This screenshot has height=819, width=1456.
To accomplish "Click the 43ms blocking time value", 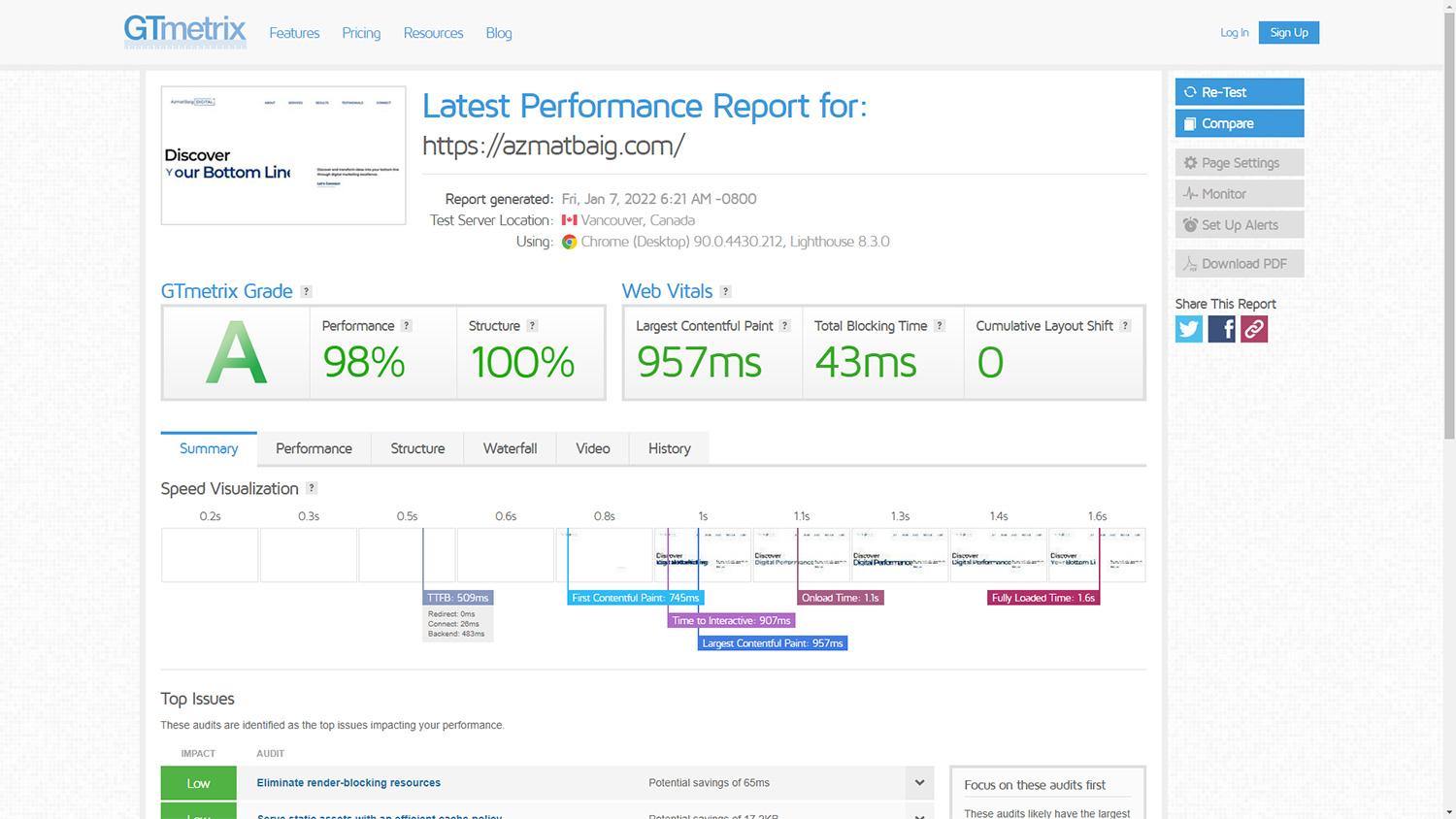I will [865, 362].
